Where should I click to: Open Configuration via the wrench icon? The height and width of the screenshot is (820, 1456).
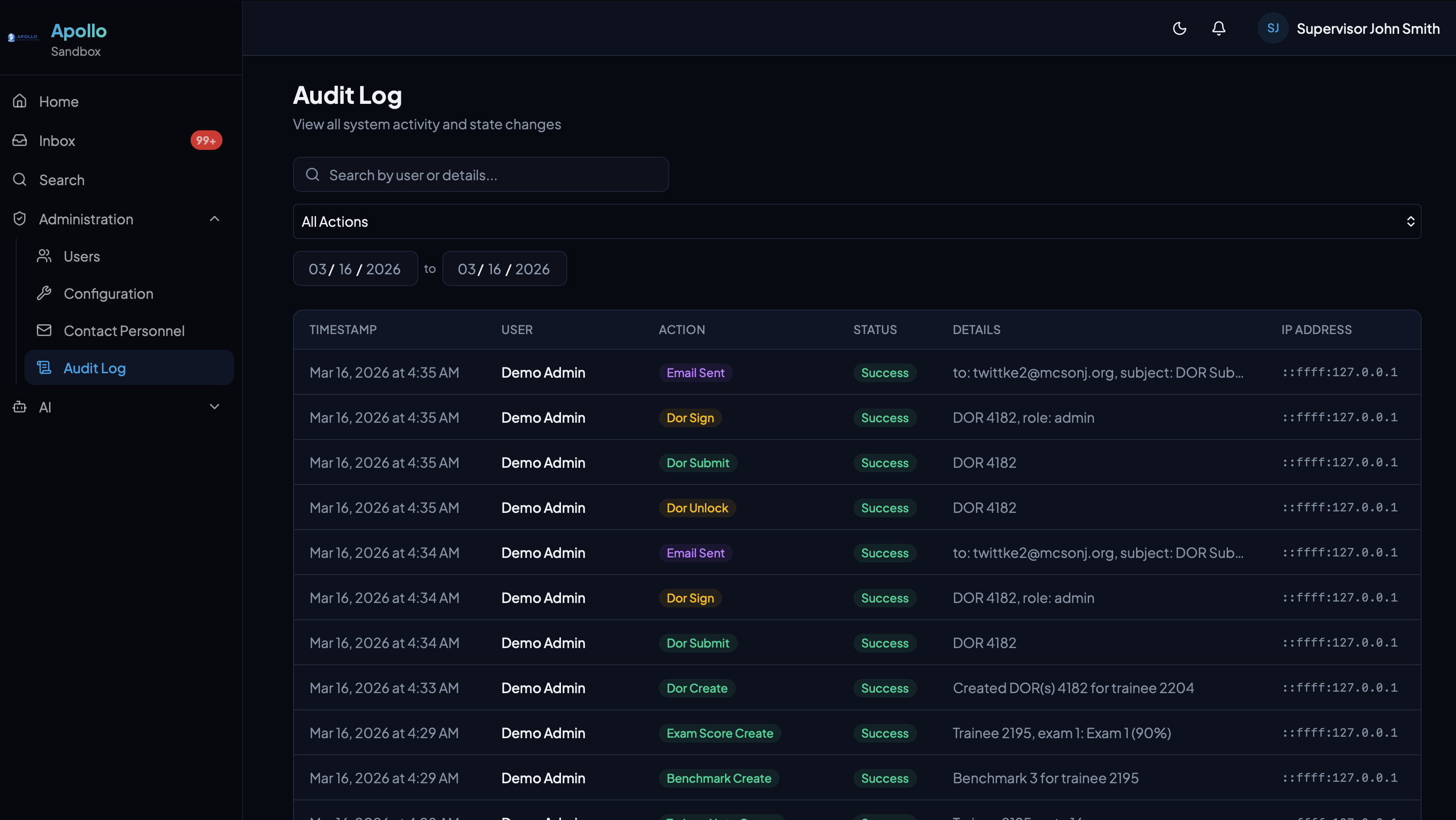pos(45,293)
